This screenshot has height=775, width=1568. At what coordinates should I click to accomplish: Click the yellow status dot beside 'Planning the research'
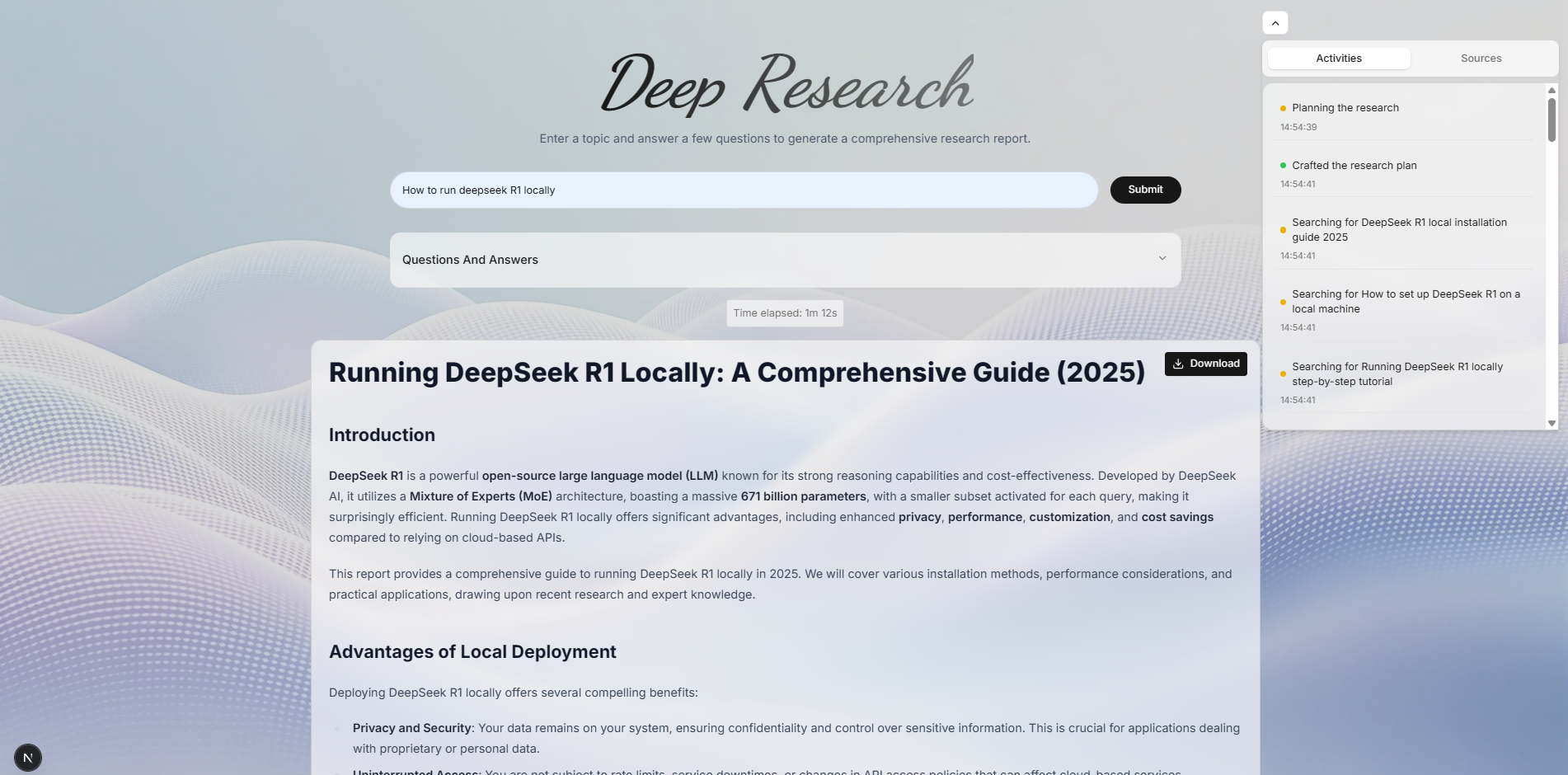pos(1283,108)
